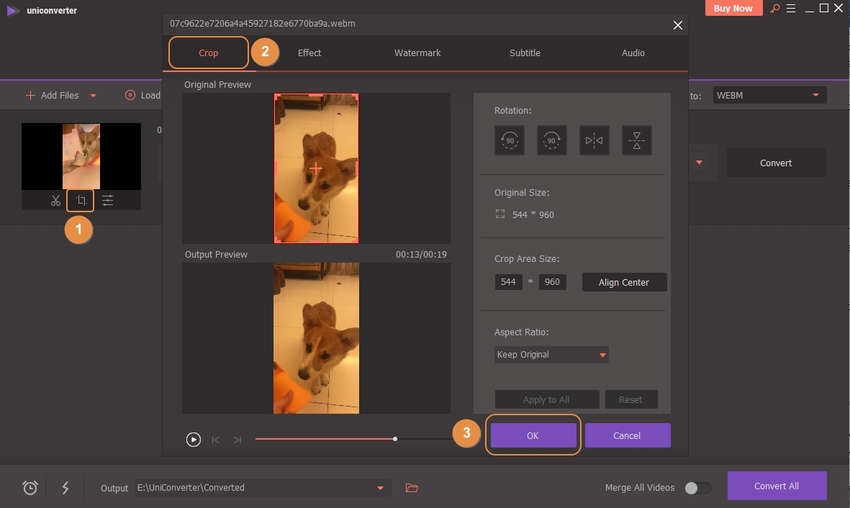Open the WEBM output format dropdown
850x508 pixels.
coord(769,95)
